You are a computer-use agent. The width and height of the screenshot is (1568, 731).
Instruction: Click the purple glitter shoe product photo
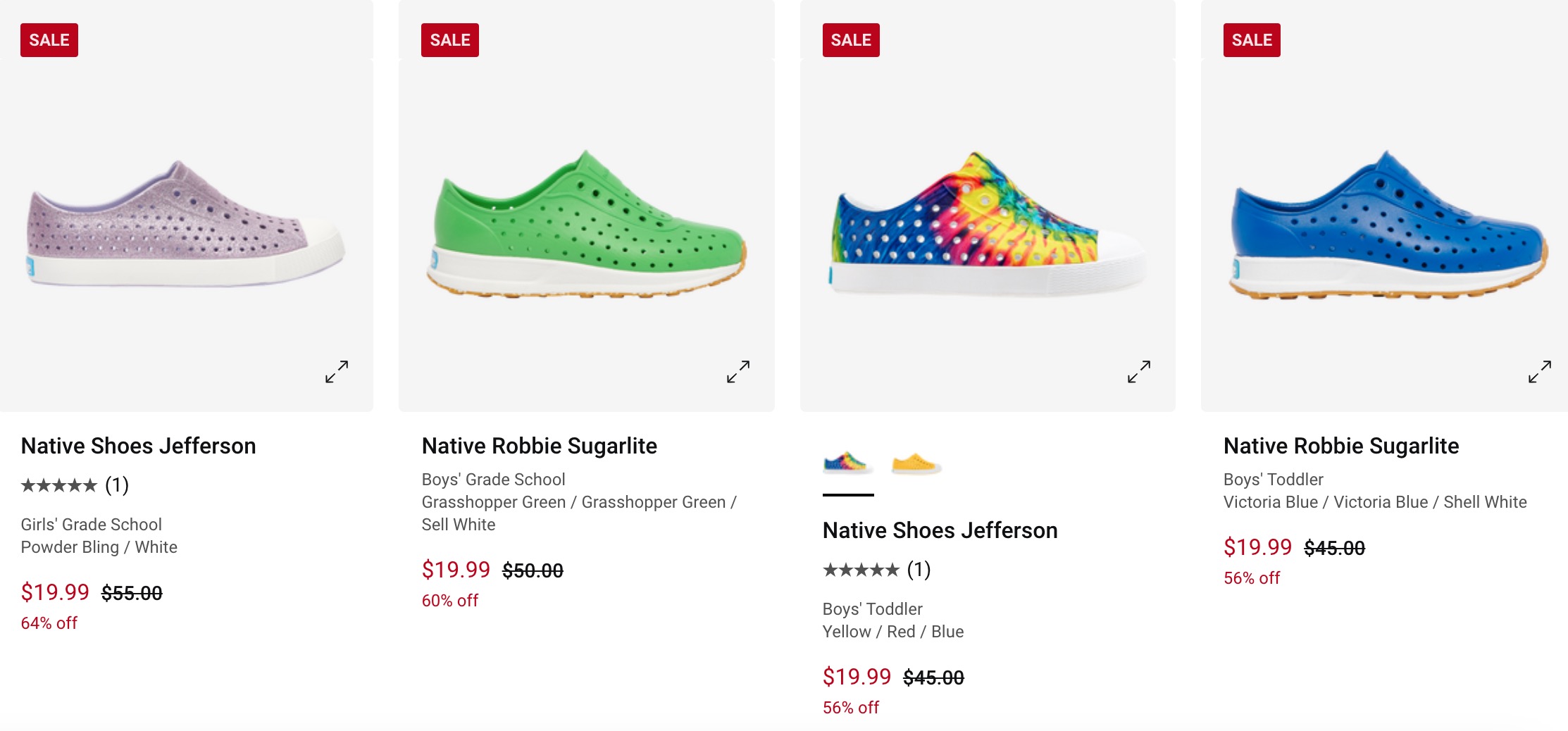click(186, 224)
